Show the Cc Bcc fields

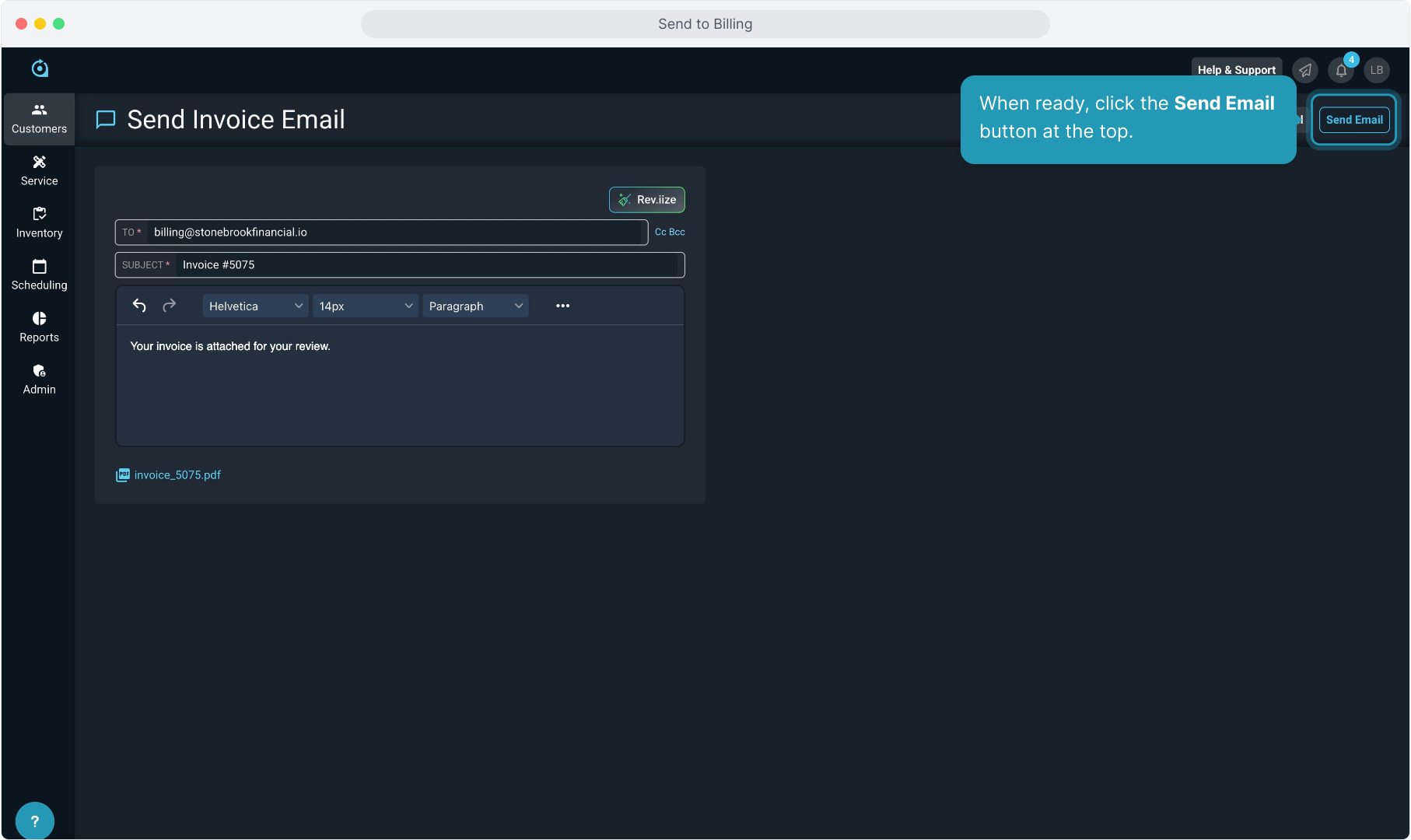click(x=670, y=232)
